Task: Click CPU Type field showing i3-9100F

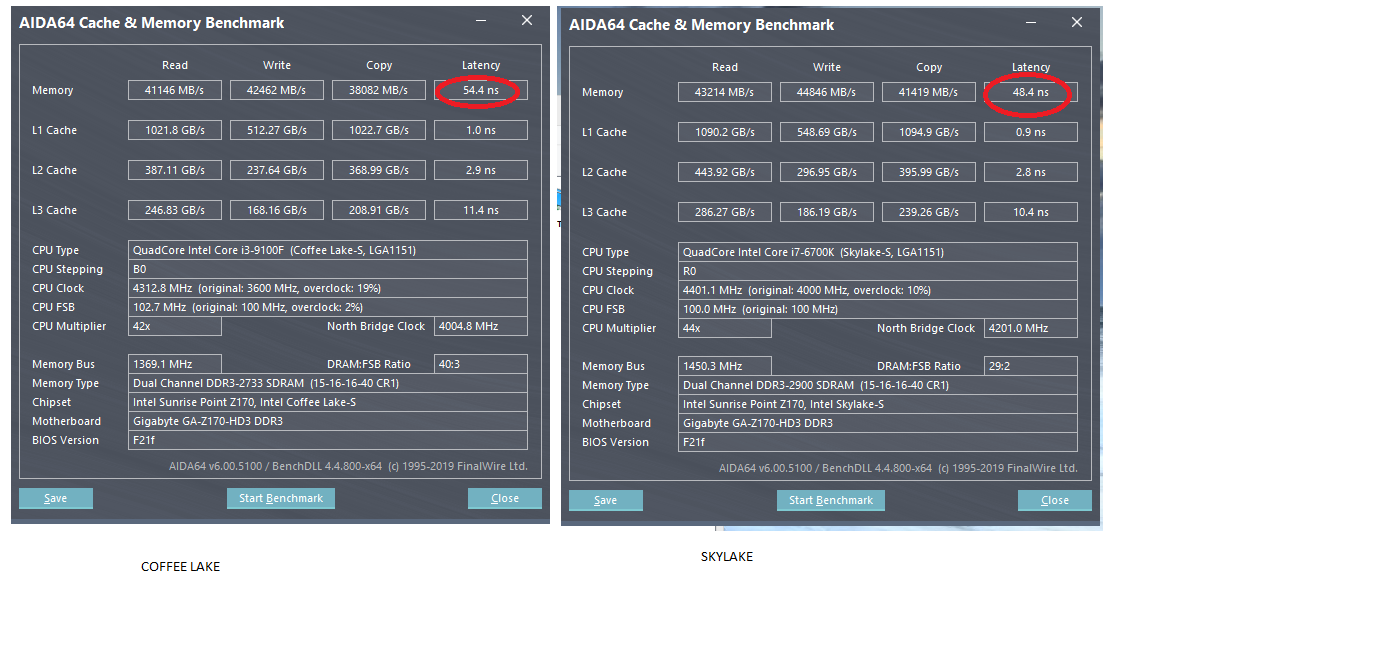Action: click(328, 250)
